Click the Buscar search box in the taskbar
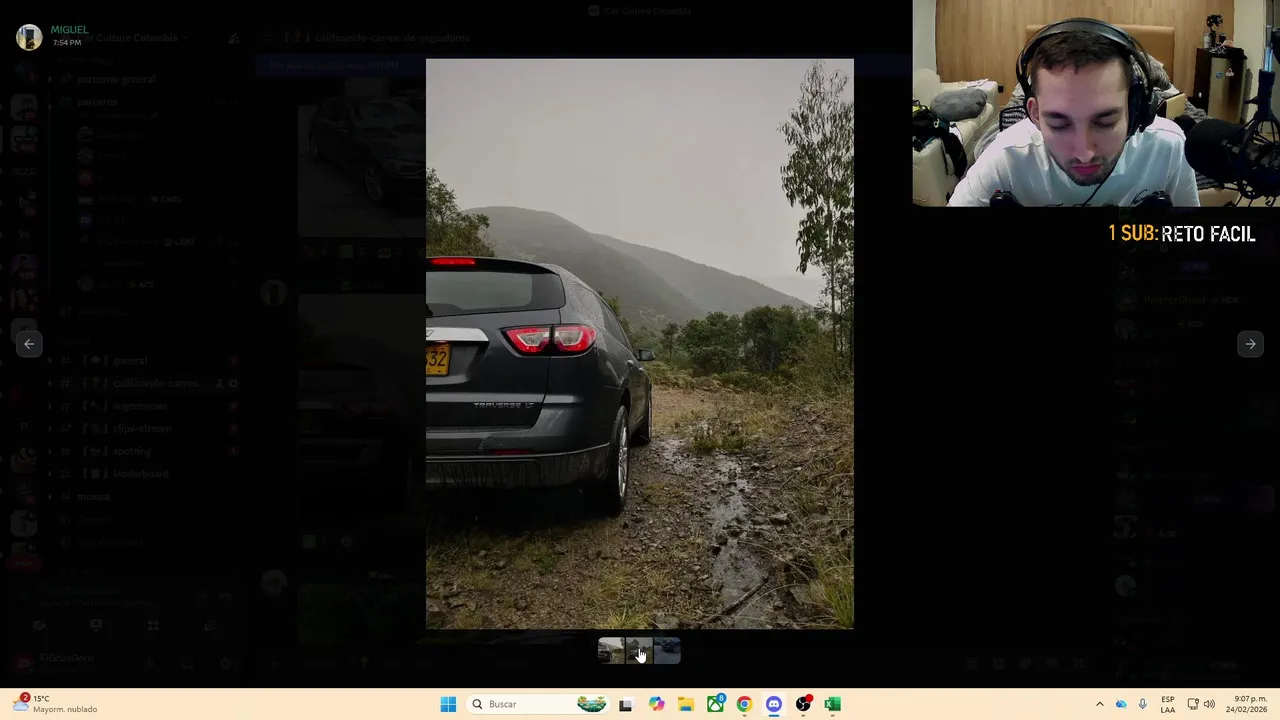Viewport: 1280px width, 720px height. (540, 704)
